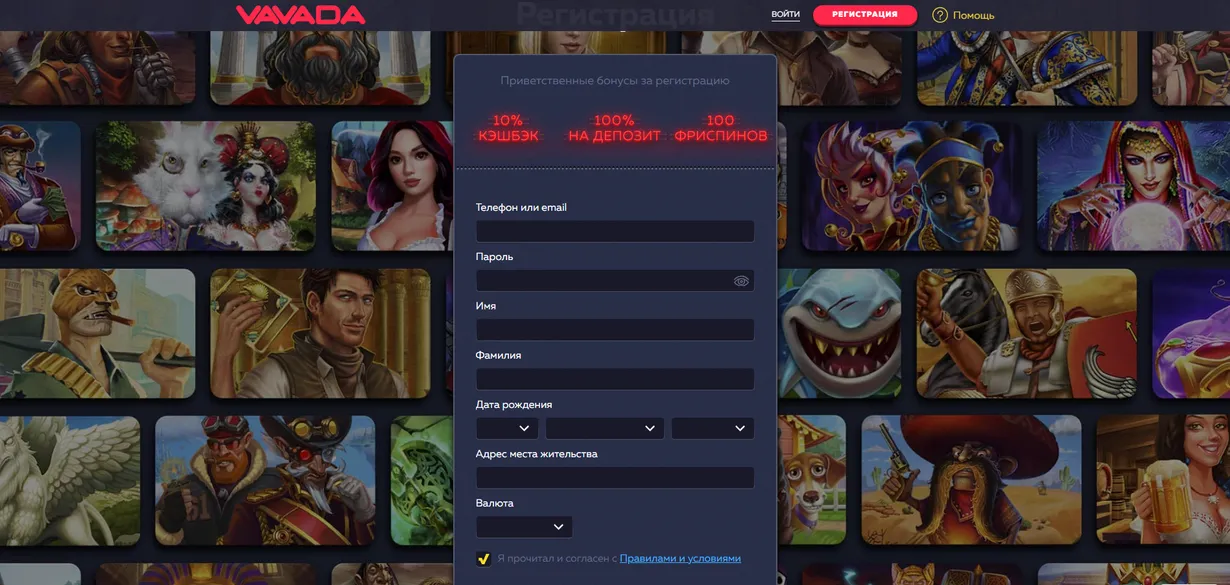Open the Roman soldier with horse game
The image size is (1230, 585).
(x=1026, y=333)
